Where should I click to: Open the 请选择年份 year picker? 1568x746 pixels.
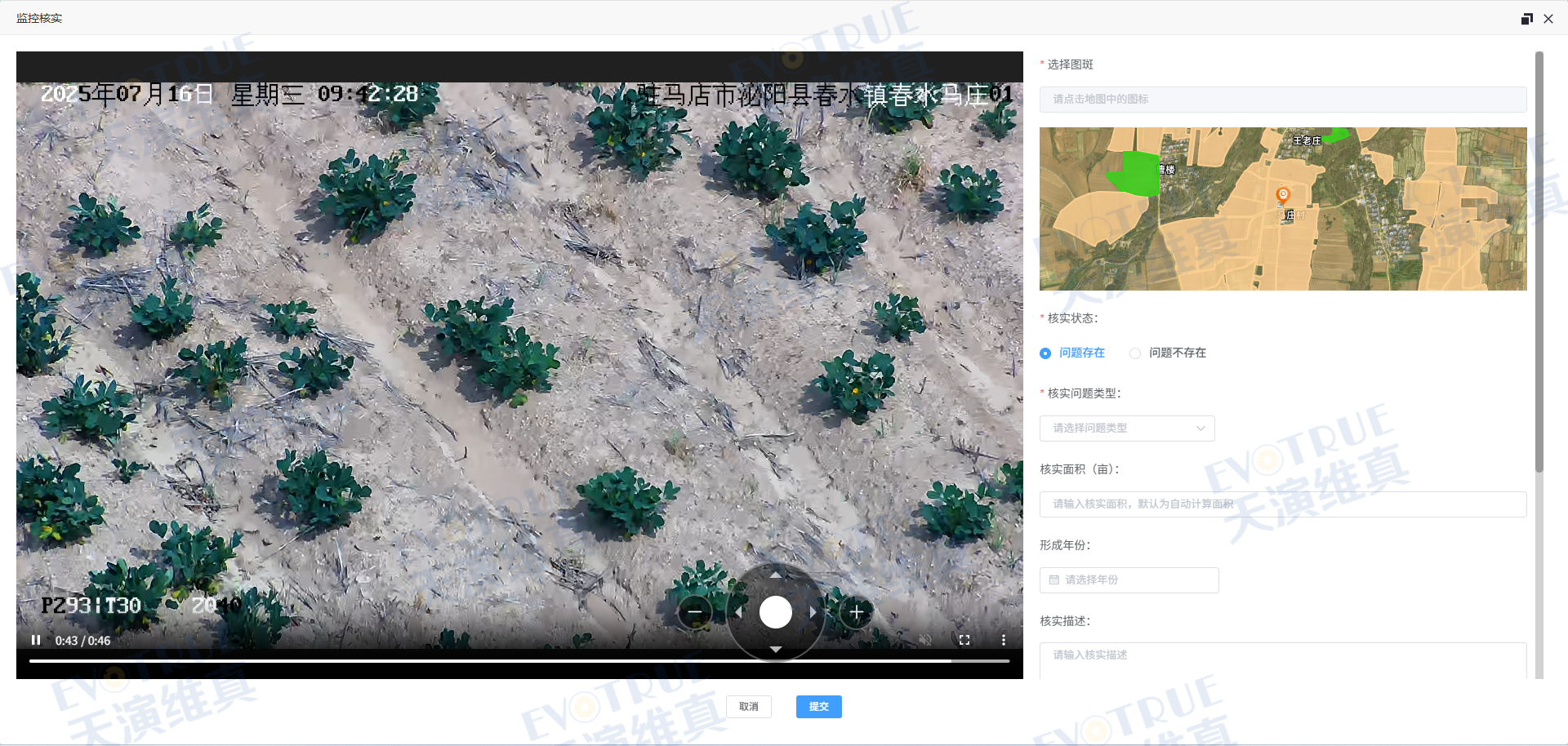tap(1129, 580)
